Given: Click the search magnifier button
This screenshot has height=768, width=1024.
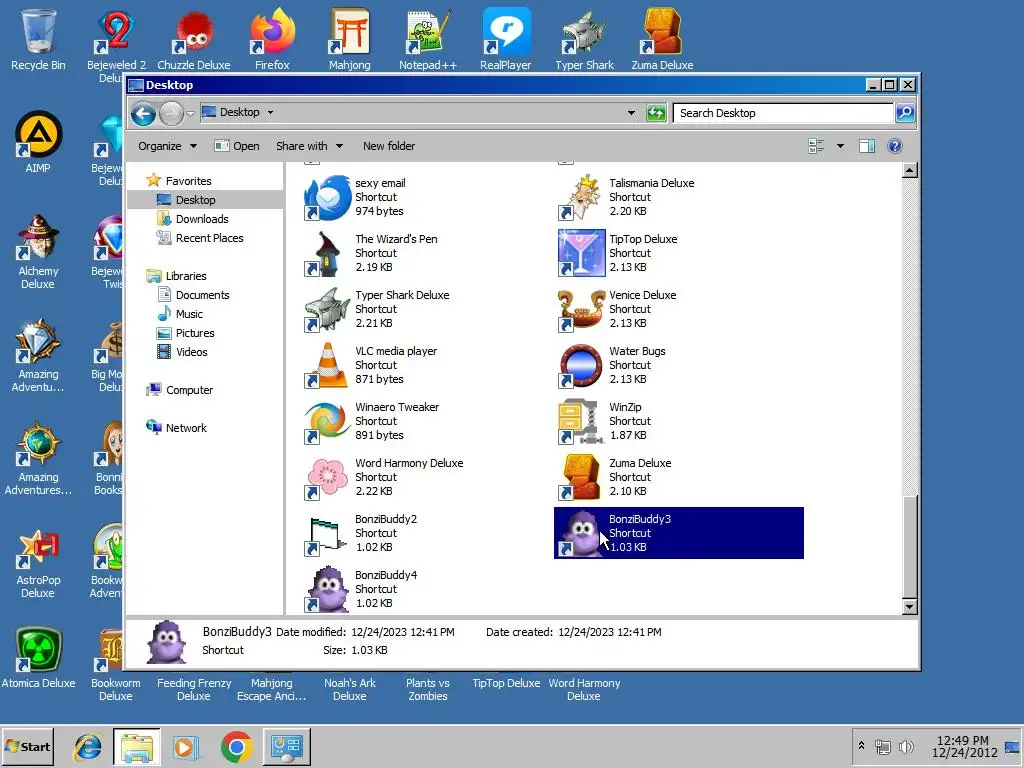Looking at the screenshot, I should pos(904,113).
